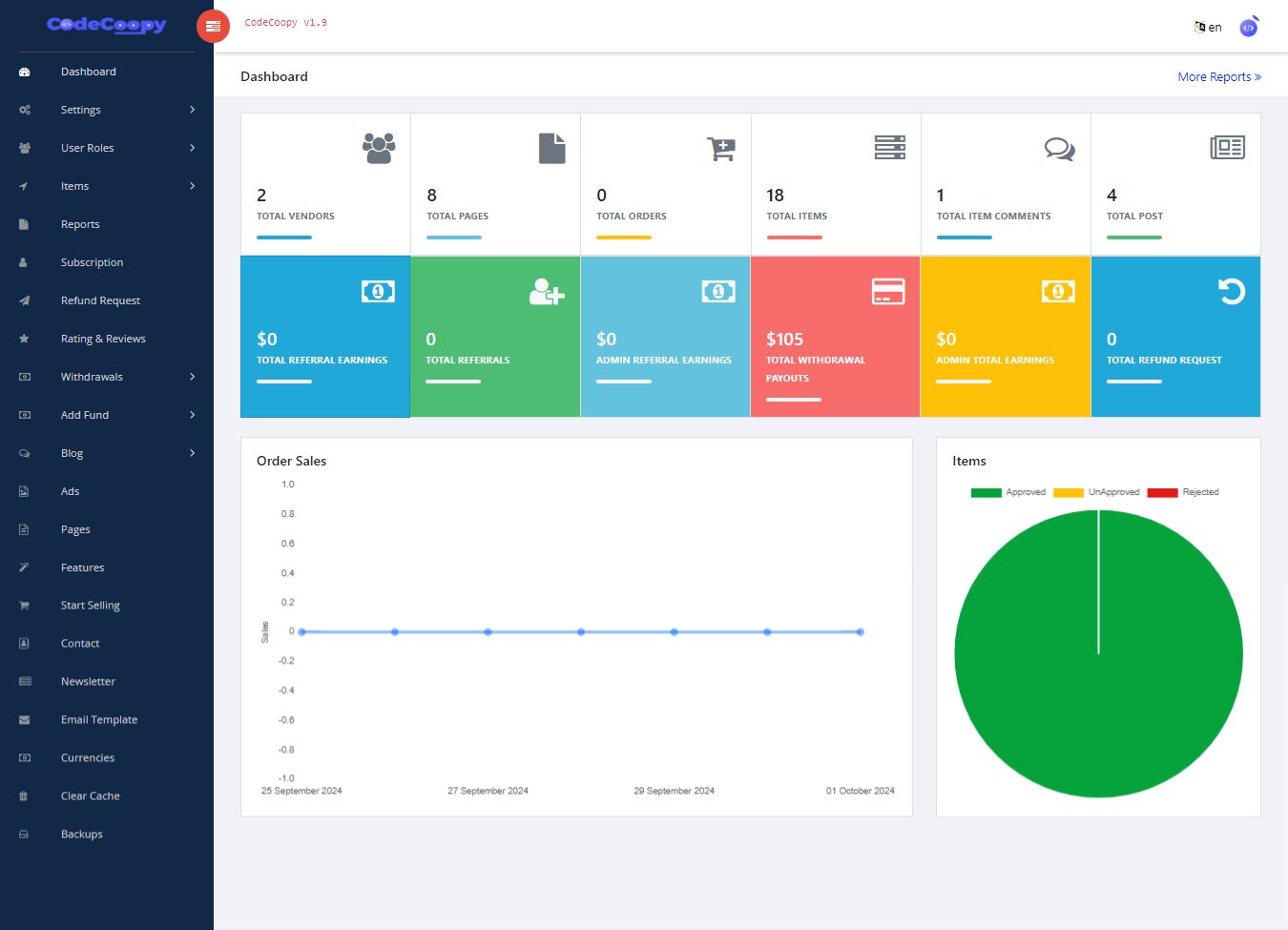The width and height of the screenshot is (1288, 930).
Task: Select Refund Request in the sidebar
Action: 107,300
